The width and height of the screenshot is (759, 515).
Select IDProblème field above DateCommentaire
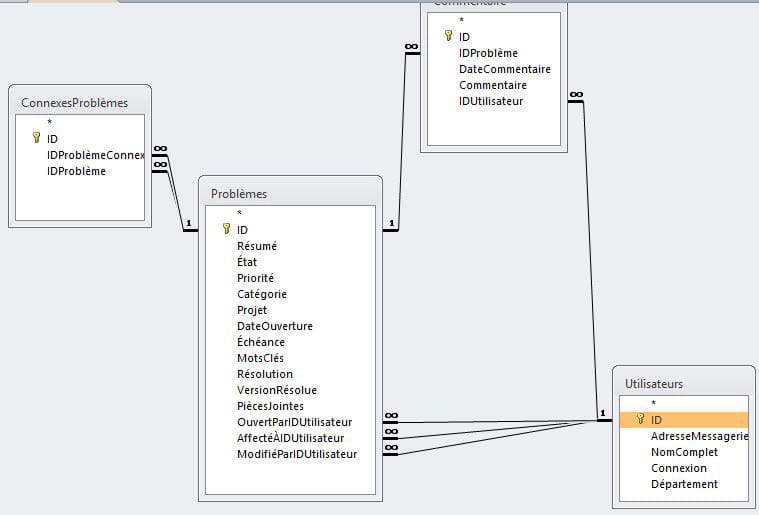pyautogui.click(x=494, y=53)
